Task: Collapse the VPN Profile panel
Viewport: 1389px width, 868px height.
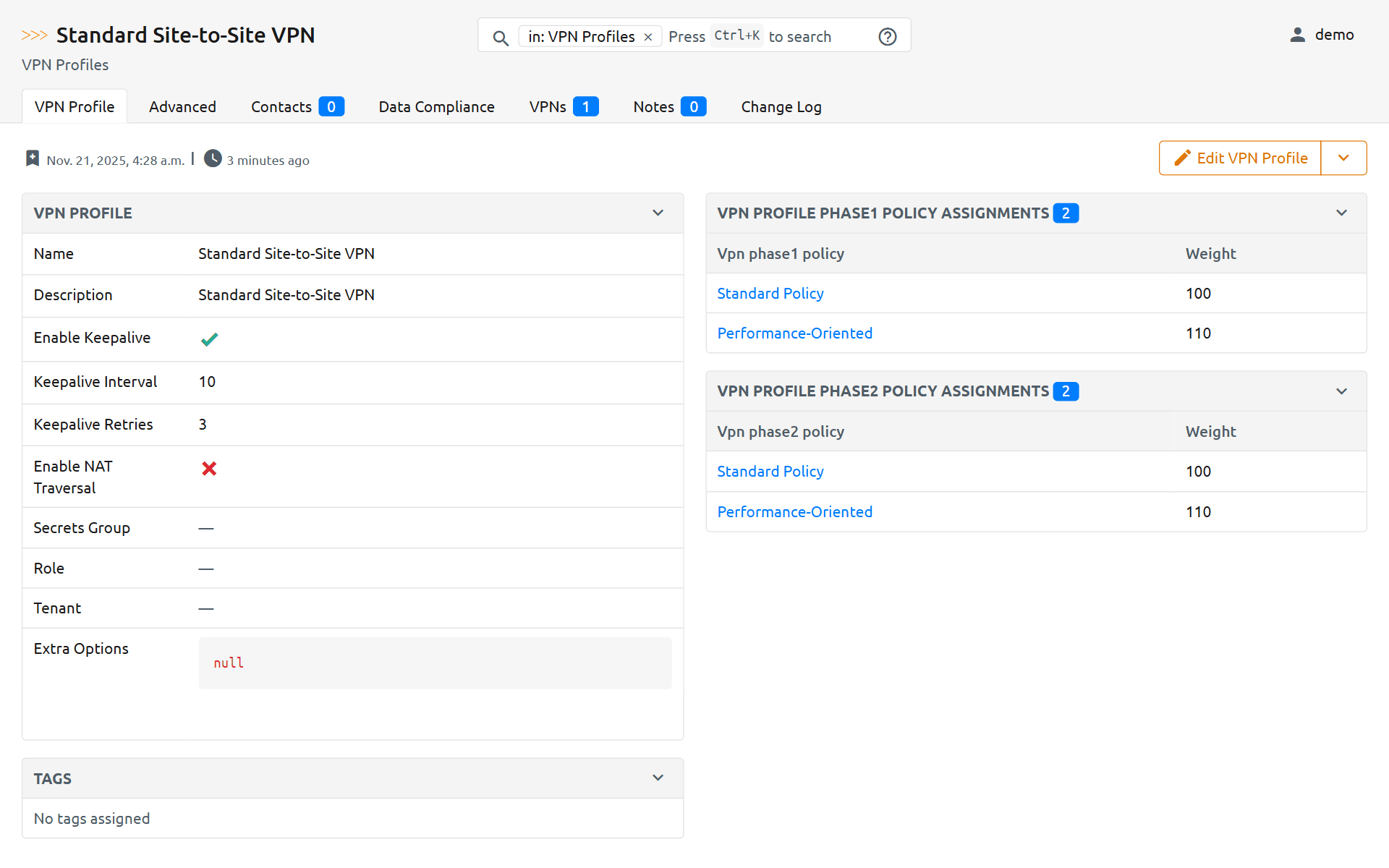Action: tap(658, 213)
